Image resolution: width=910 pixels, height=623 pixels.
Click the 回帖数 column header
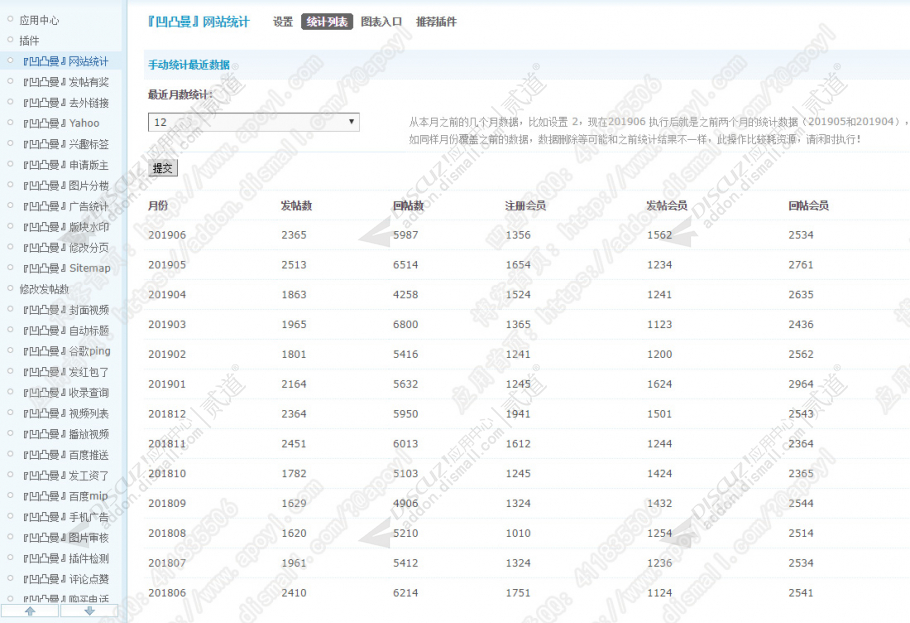[x=409, y=206]
